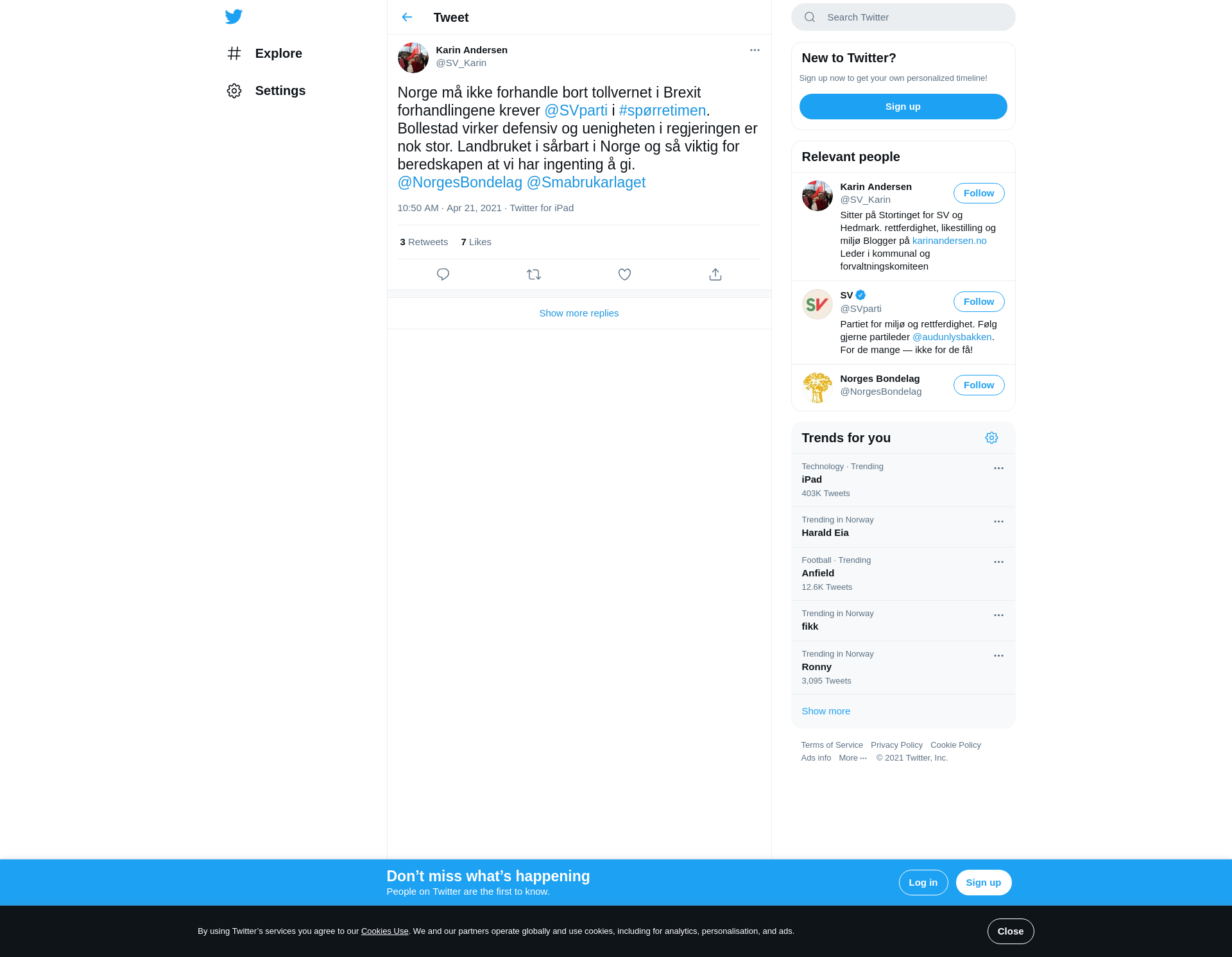Follow Karin Andersen
This screenshot has height=957, width=1232.
coord(979,193)
